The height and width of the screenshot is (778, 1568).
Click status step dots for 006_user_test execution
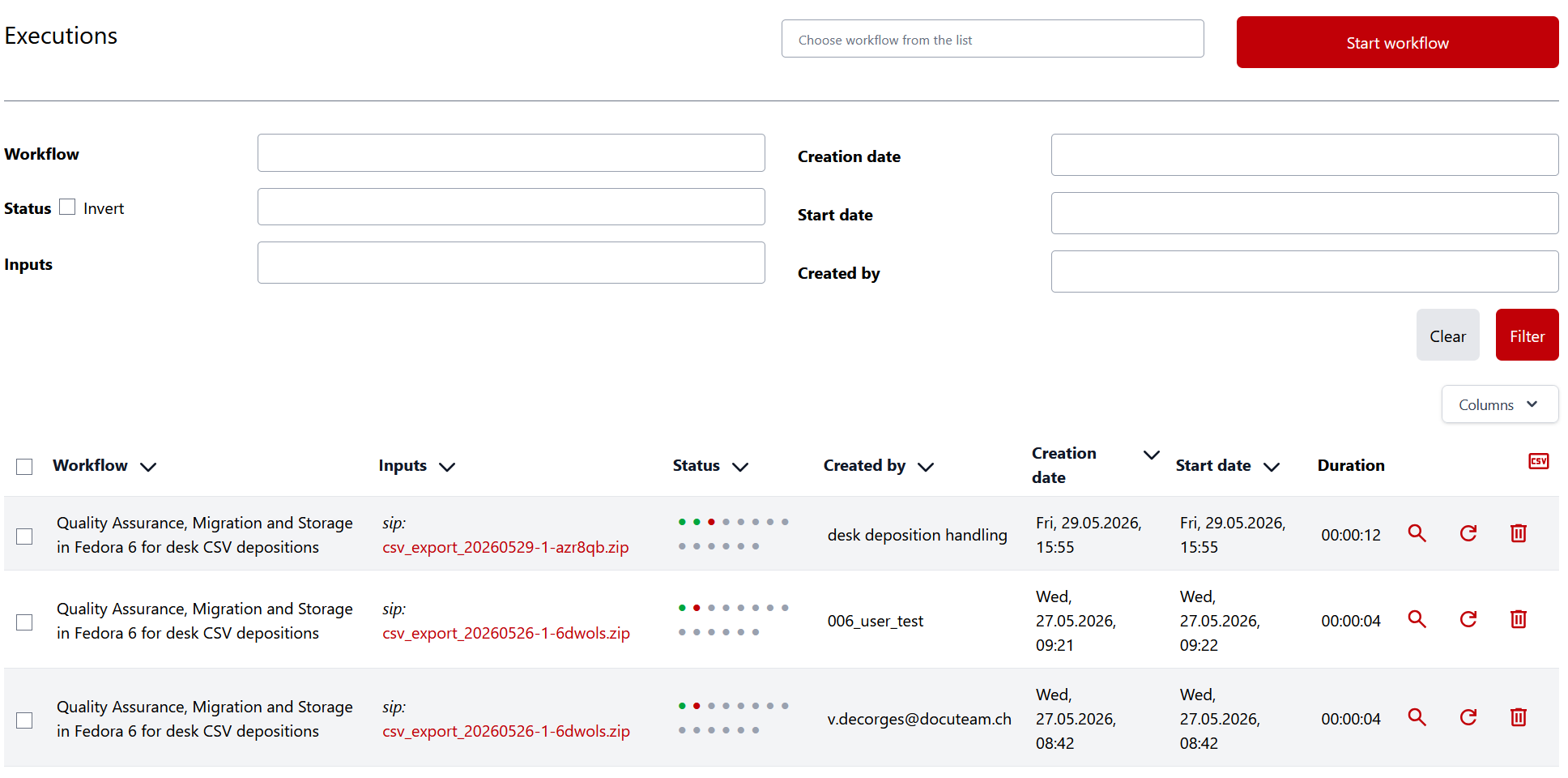point(733,620)
